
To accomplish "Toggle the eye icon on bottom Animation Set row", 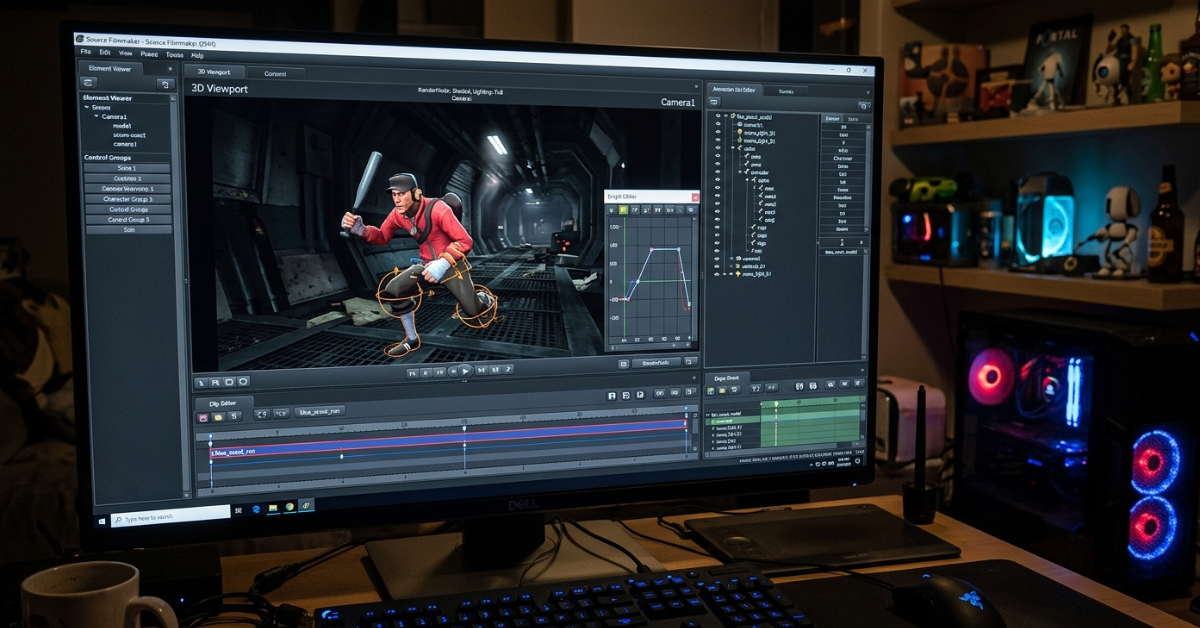I will click(x=717, y=274).
